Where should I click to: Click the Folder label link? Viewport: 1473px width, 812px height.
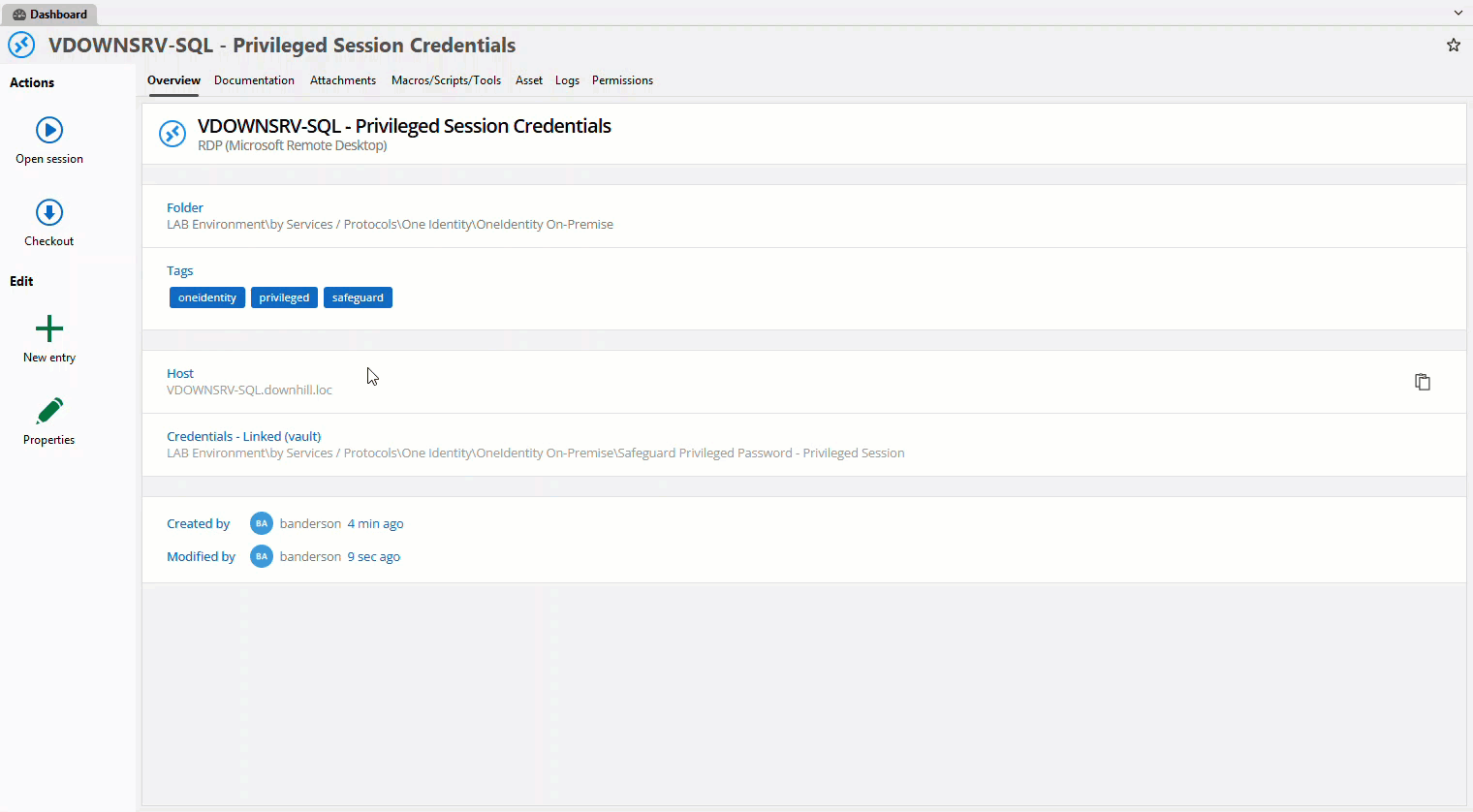pos(185,207)
